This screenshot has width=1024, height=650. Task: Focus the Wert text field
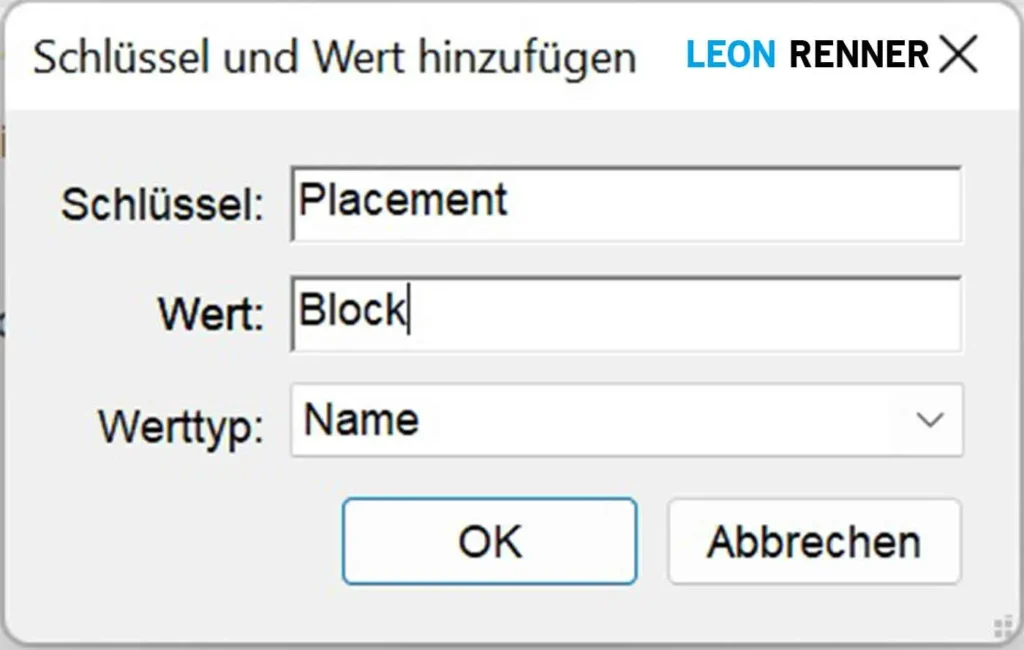tap(700, 314)
